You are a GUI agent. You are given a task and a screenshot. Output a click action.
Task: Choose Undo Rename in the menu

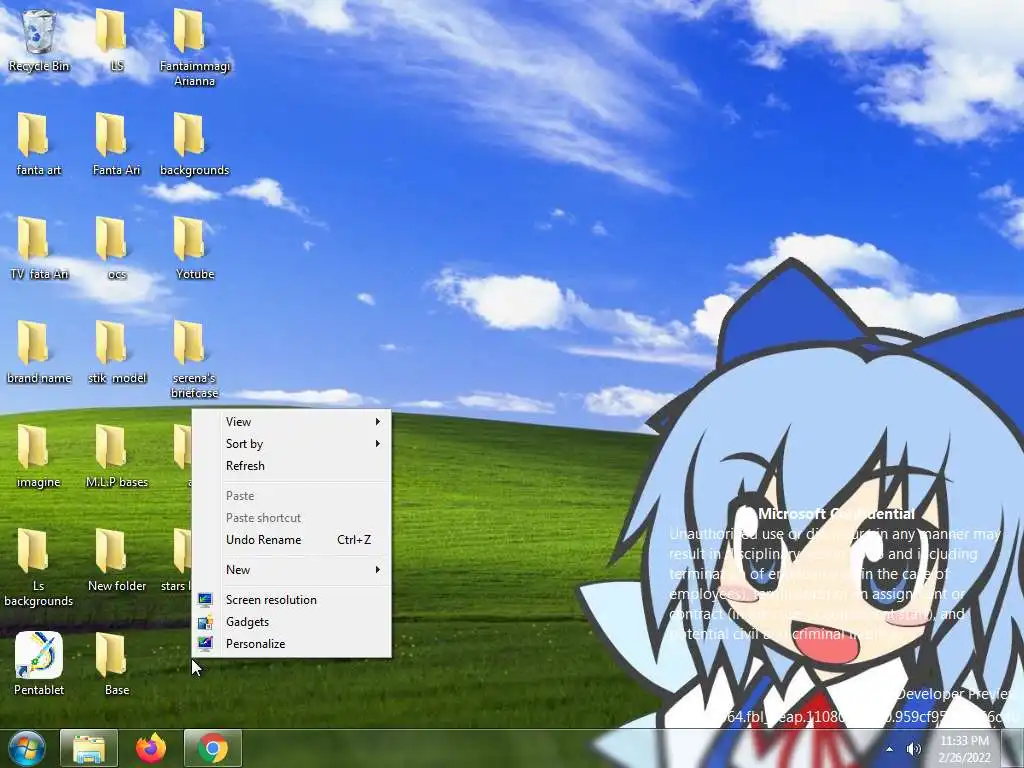click(291, 539)
